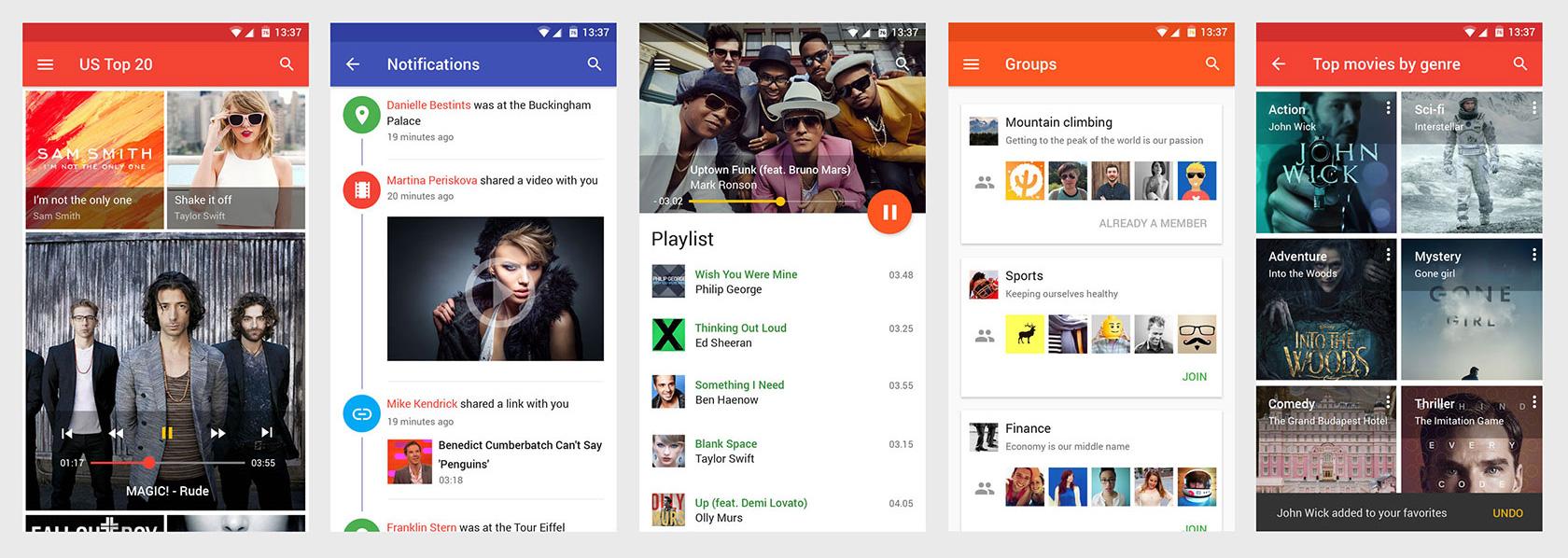
Task: Tap search icon on US Top 20 screen
Action: coord(287,64)
